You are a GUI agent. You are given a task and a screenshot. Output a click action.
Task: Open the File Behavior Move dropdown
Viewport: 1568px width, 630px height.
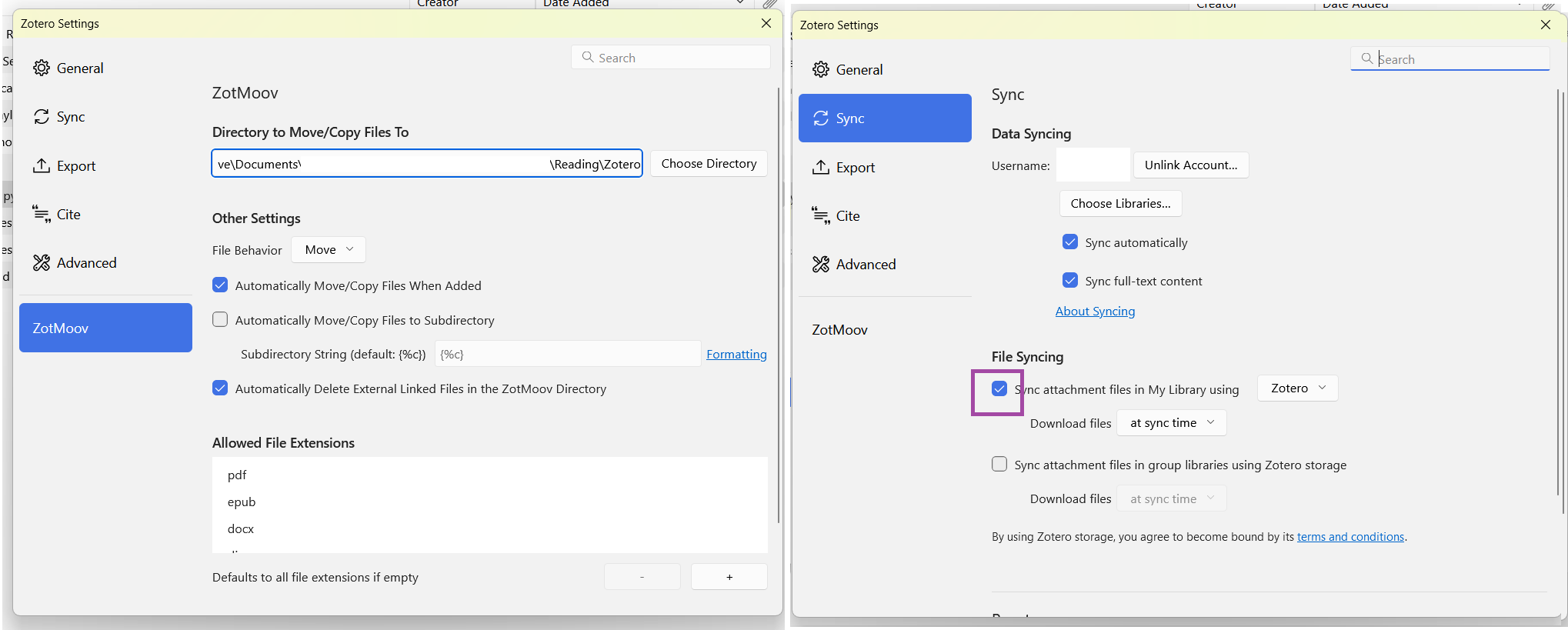(329, 250)
